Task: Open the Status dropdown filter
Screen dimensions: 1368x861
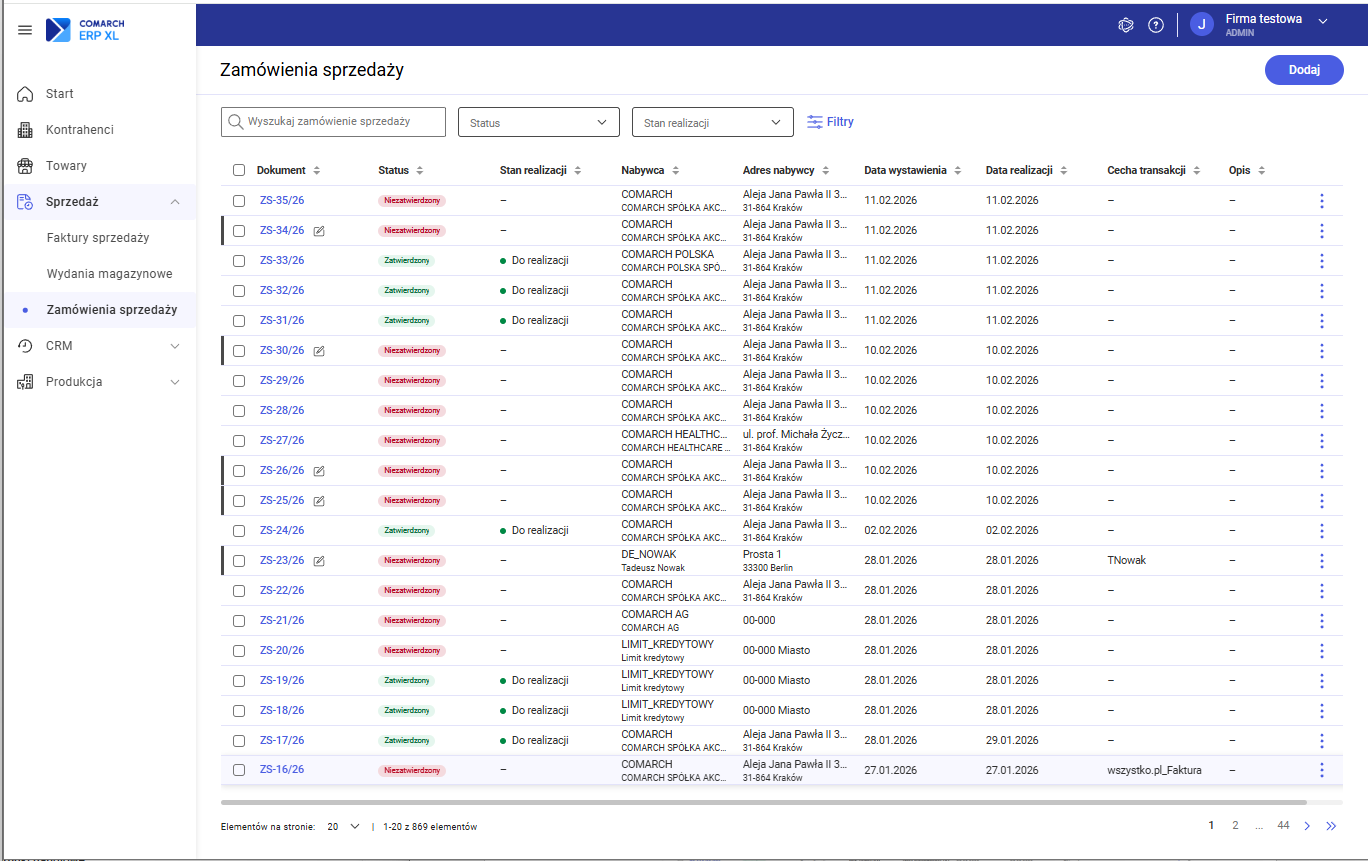Action: pos(538,122)
